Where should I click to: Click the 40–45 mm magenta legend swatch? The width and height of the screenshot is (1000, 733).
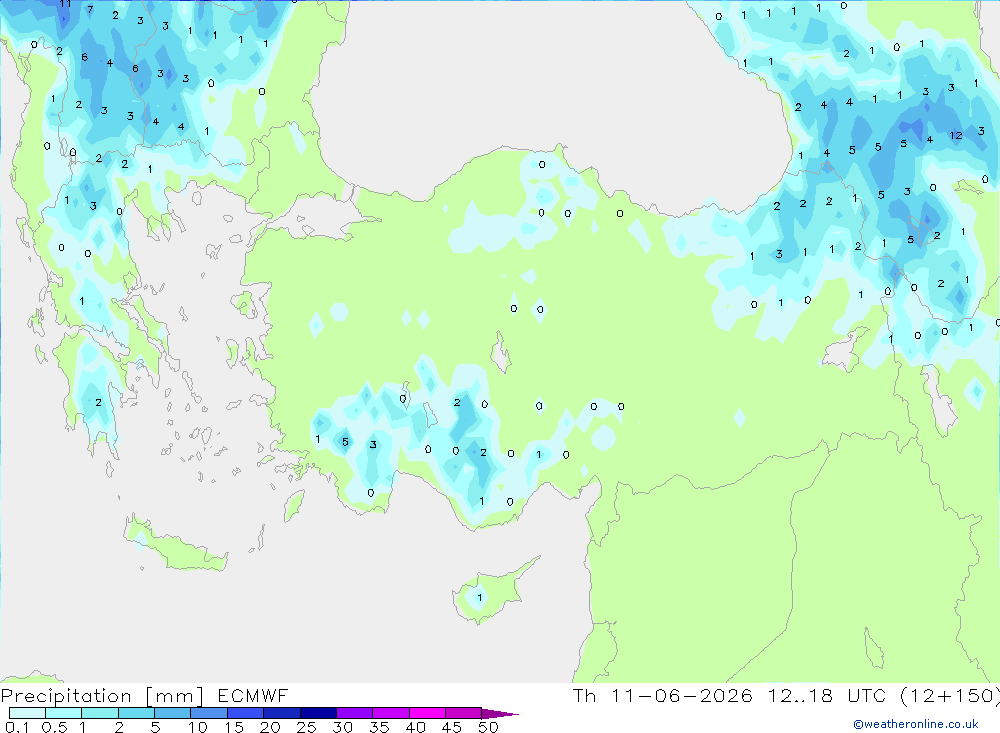pos(427,713)
